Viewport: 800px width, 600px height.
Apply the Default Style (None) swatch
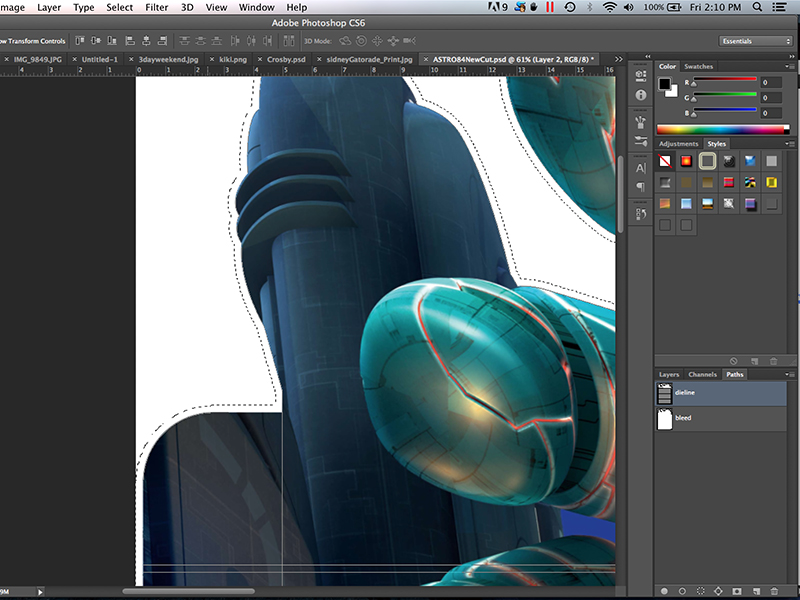click(x=665, y=161)
